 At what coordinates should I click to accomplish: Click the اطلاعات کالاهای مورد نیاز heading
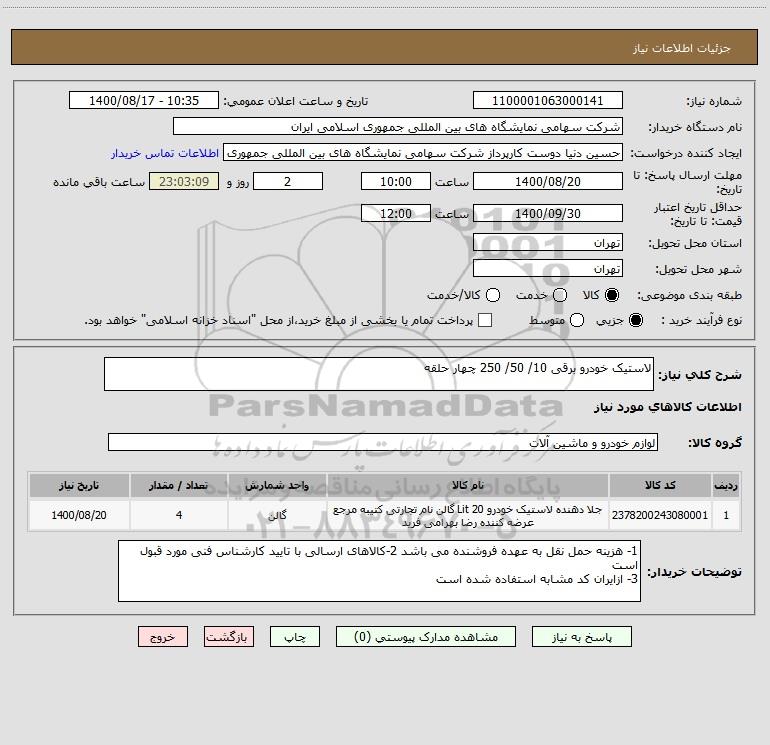point(667,407)
